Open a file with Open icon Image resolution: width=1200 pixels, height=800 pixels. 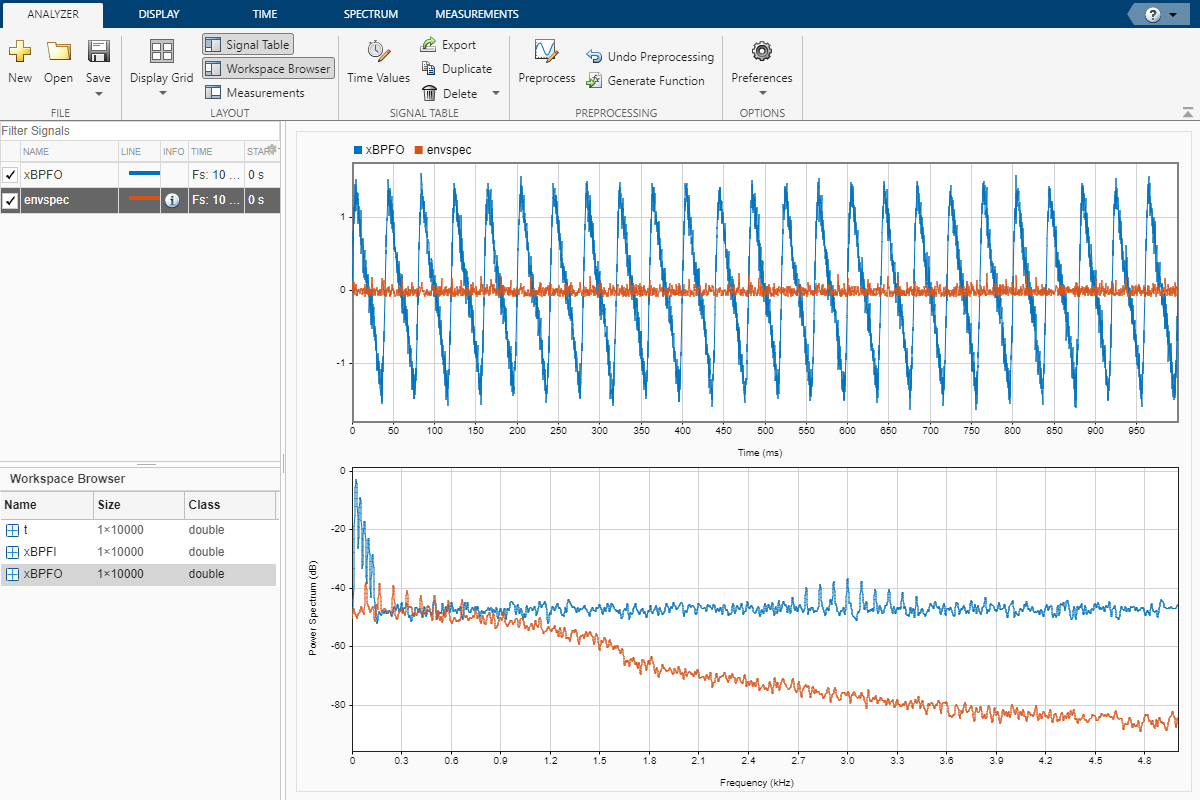(x=58, y=52)
